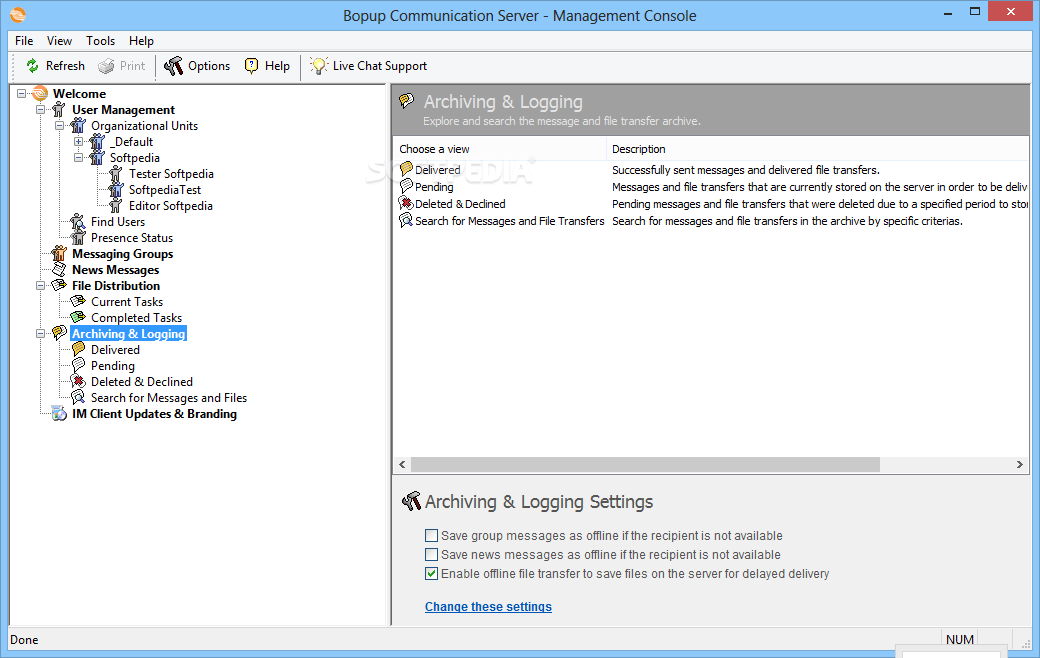Screen dimensions: 1040x658
Task: Click the Deleted & Declined icon in view list
Action: pos(407,204)
